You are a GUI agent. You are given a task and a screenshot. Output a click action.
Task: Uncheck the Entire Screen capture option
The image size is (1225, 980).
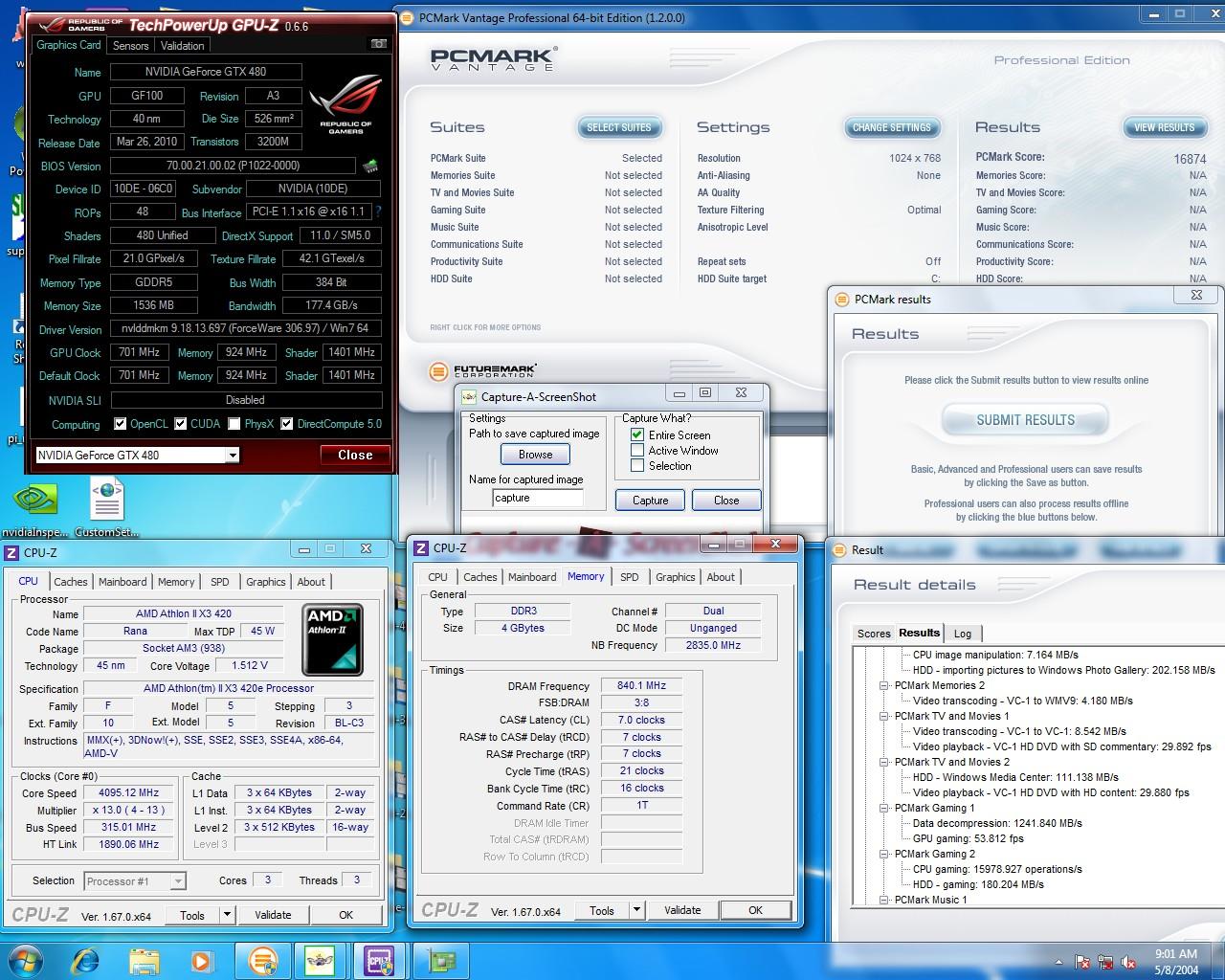coord(637,434)
